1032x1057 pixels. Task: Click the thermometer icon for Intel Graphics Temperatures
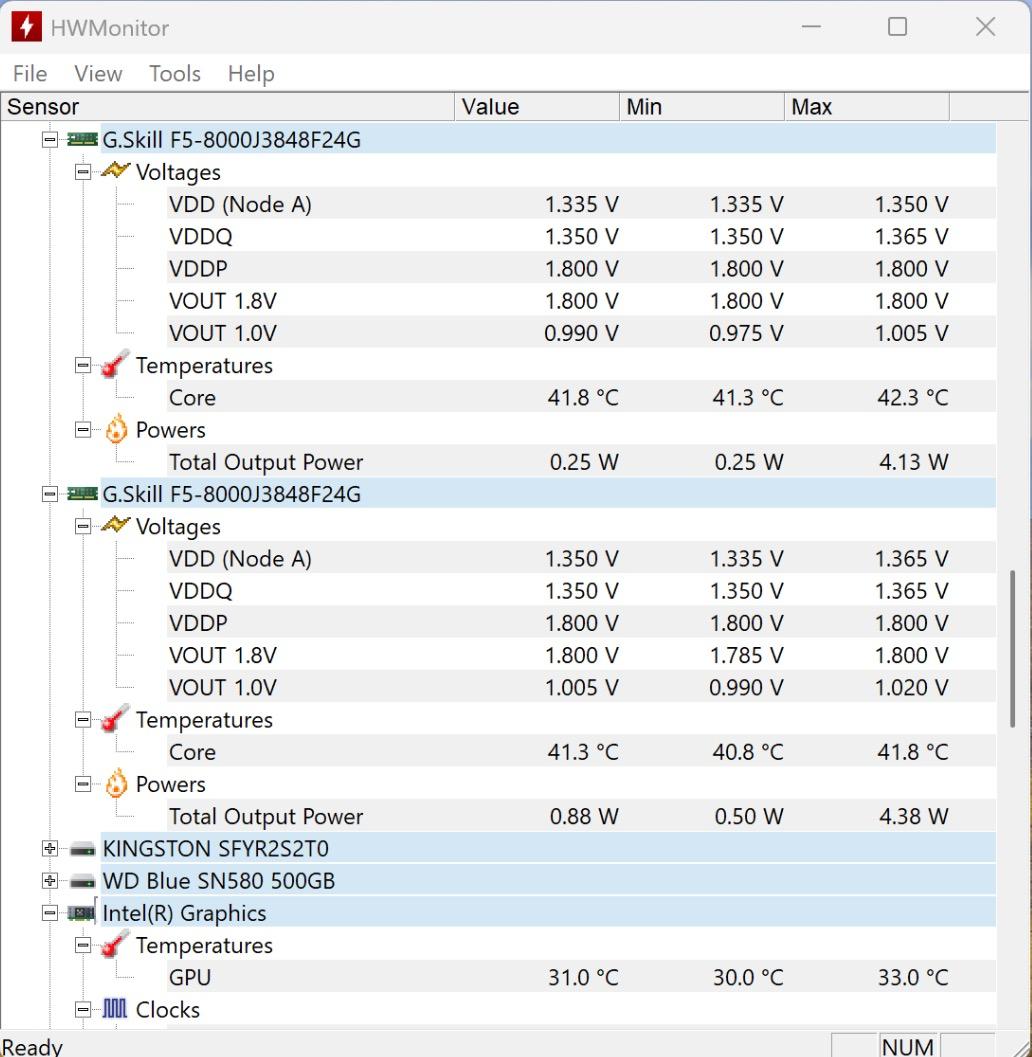coord(116,946)
